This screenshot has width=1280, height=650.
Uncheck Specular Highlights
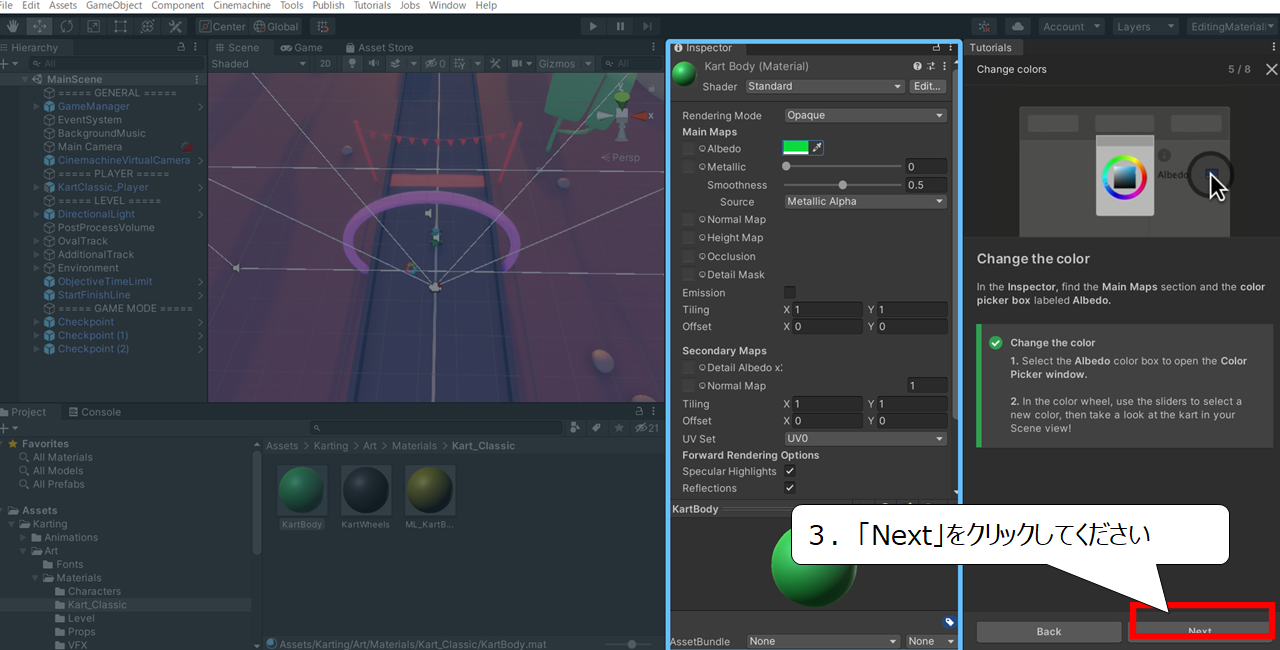coord(790,471)
